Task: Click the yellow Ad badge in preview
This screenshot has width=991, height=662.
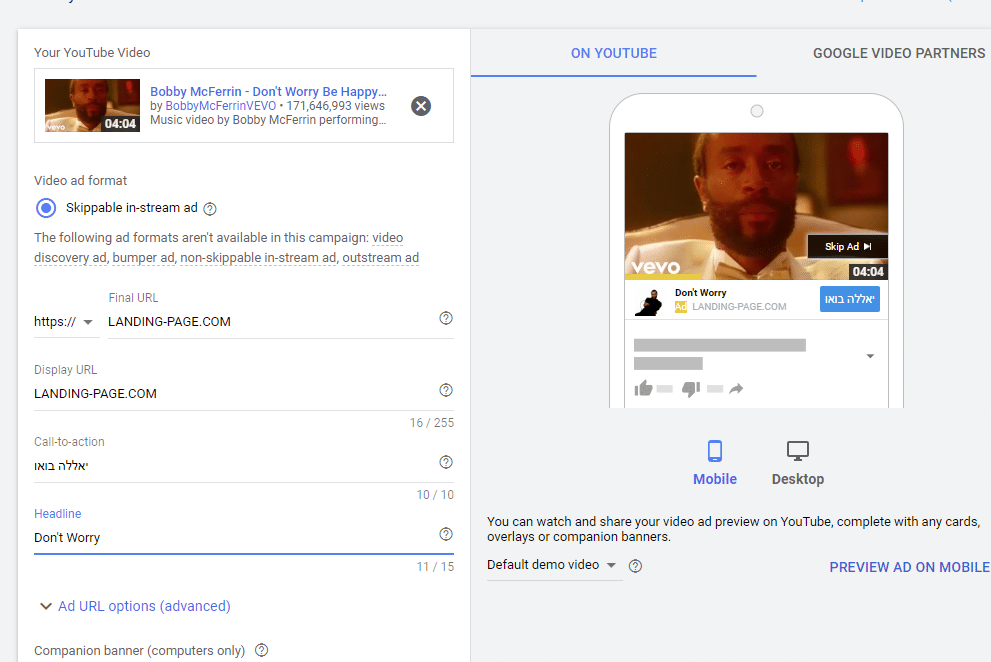Action: pos(681,307)
